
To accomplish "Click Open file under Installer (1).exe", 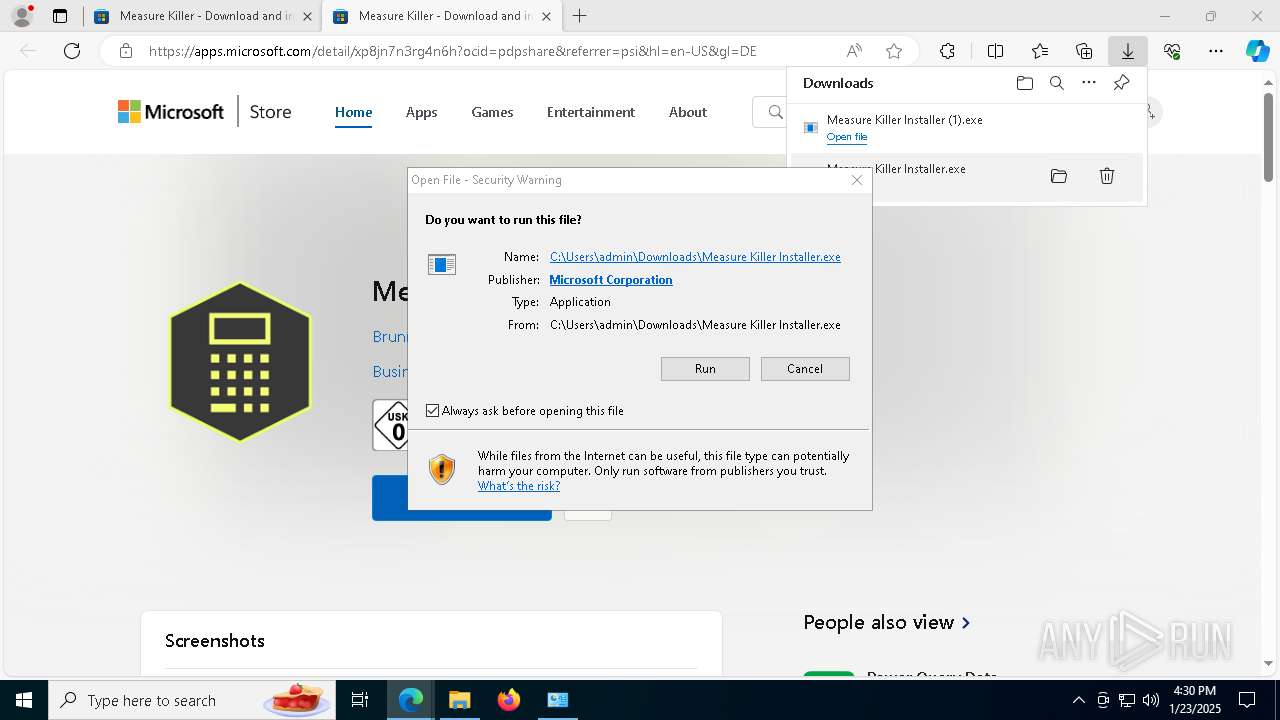I will (846, 137).
